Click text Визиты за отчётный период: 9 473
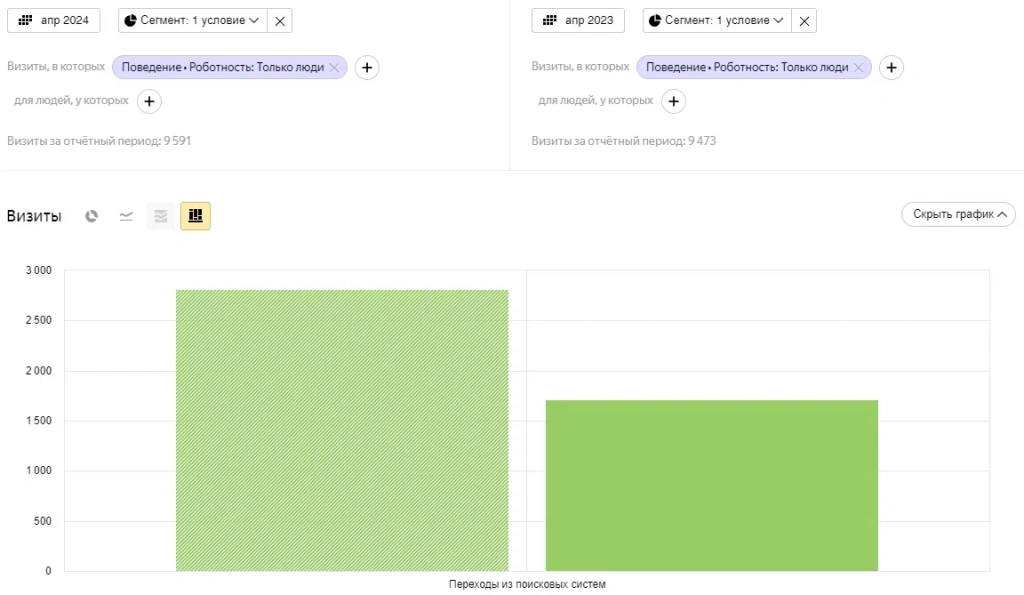Screen dimensions: 1024x595 [624, 140]
